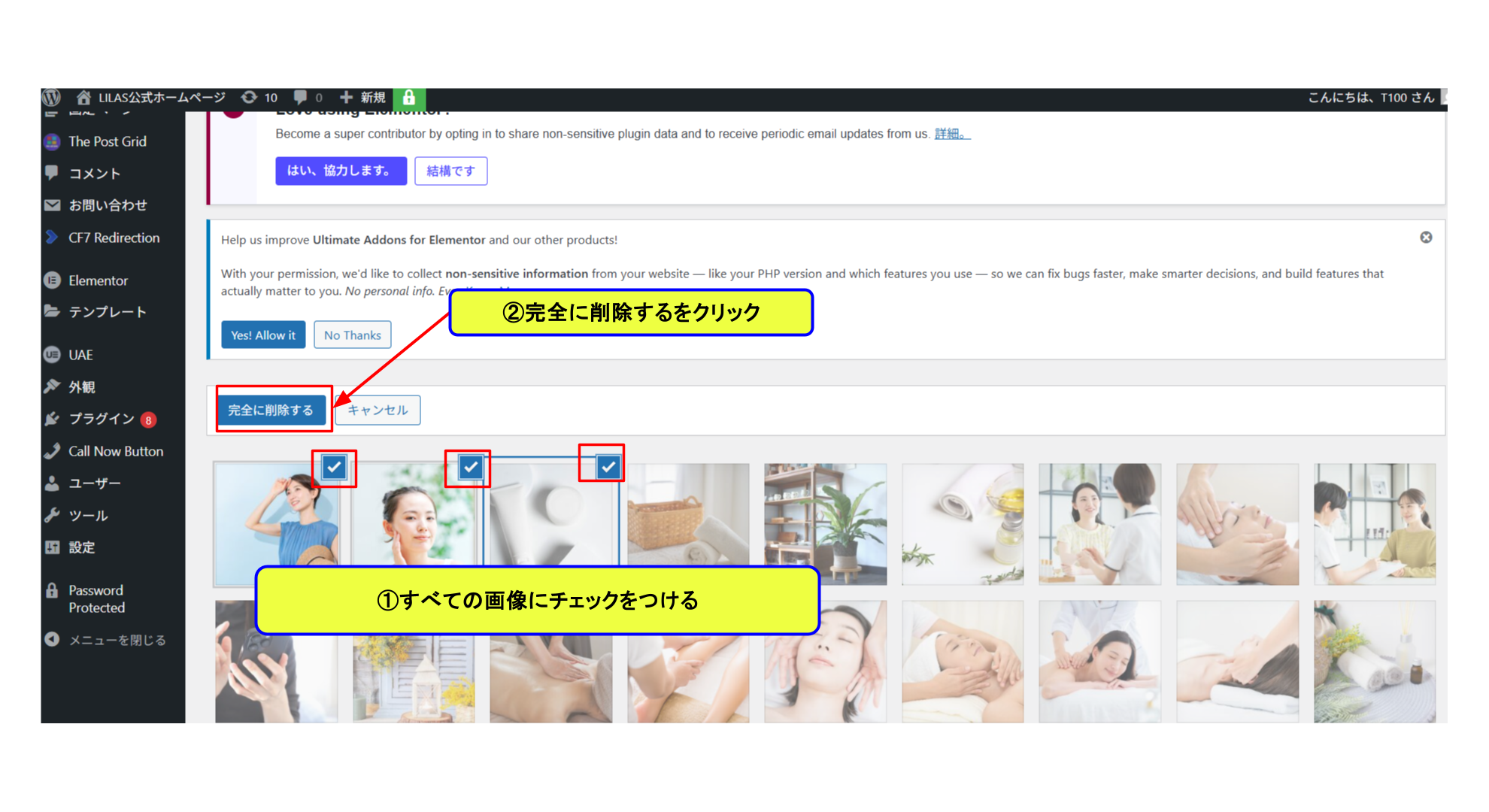Click the plus icon next to 新規

point(346,97)
